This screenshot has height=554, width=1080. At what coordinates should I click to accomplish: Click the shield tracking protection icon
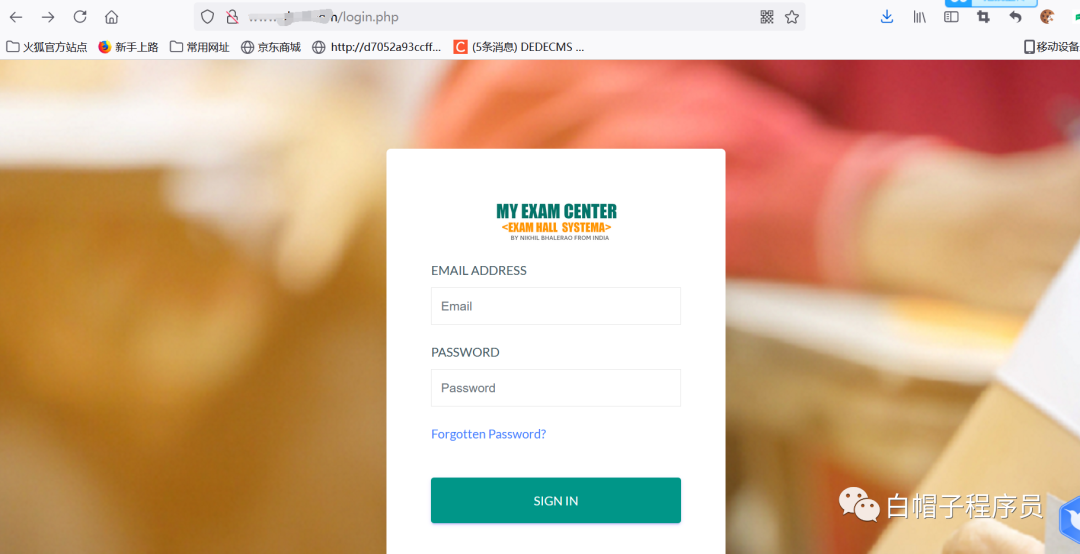pos(207,17)
